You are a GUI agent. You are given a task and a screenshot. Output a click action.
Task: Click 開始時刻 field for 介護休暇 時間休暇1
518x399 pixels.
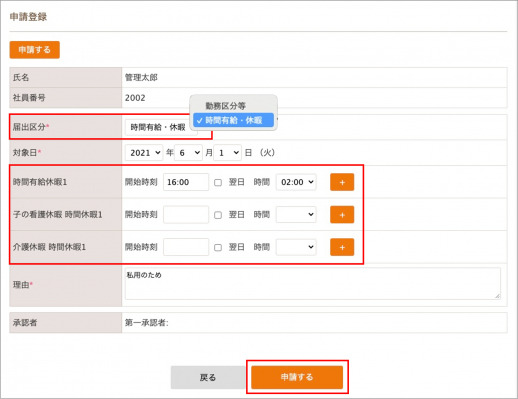[x=186, y=247]
